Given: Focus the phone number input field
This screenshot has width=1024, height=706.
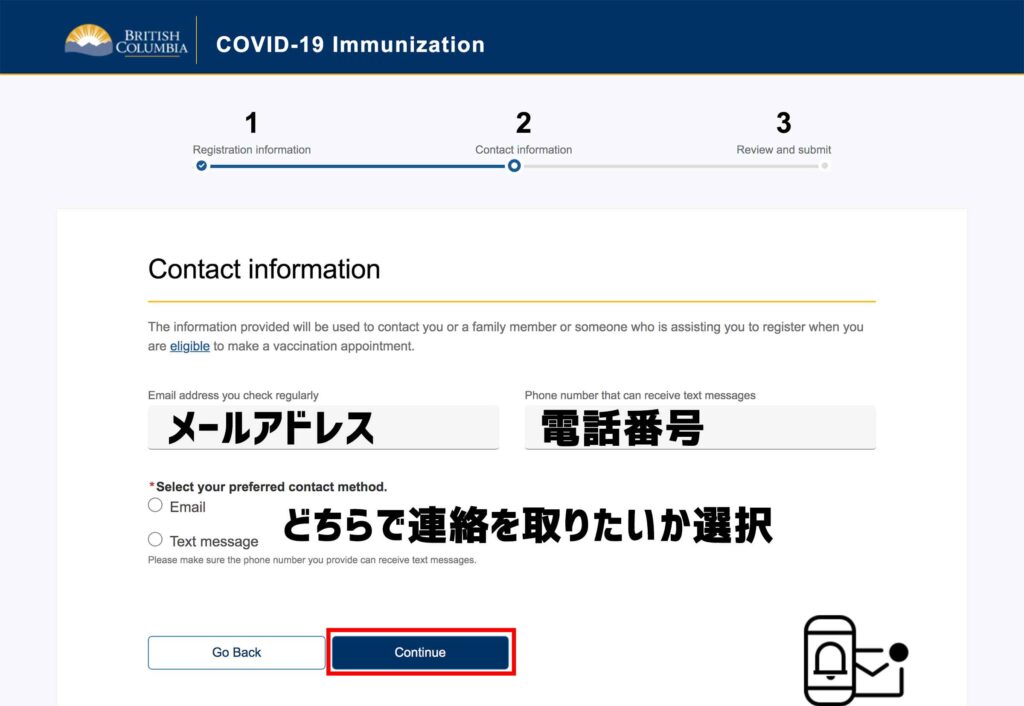Looking at the screenshot, I should [700, 428].
